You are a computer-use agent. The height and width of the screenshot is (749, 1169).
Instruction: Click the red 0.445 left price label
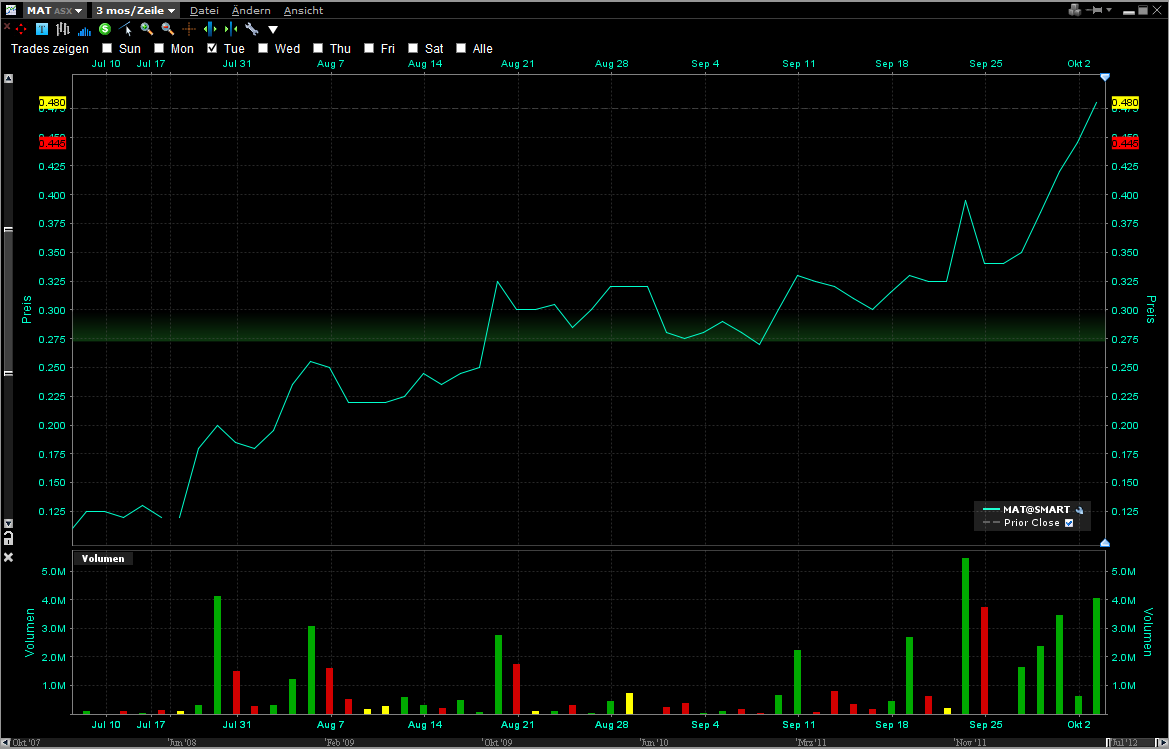coord(52,143)
